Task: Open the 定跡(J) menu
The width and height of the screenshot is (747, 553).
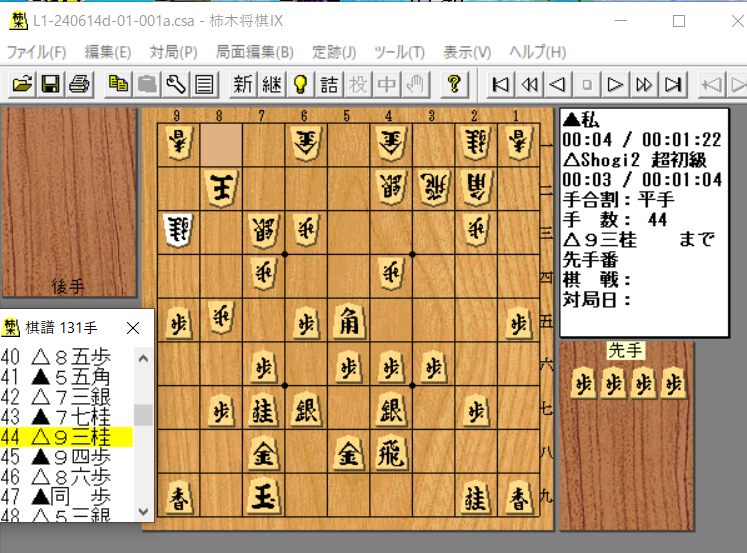Action: pyautogui.click(x=334, y=52)
